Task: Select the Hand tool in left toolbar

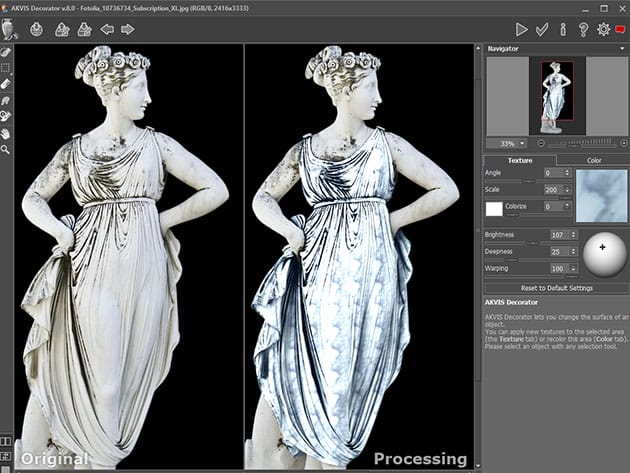Action: point(6,133)
